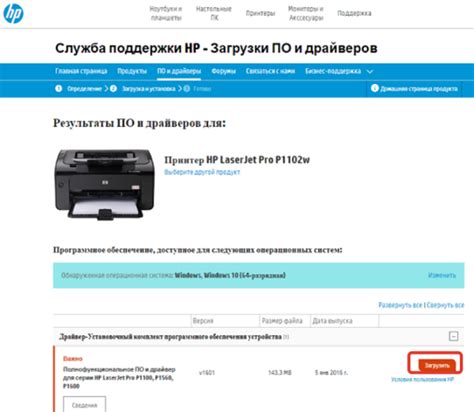Click the Свернуть все link
The width and height of the screenshot is (474, 412).
click(445, 305)
